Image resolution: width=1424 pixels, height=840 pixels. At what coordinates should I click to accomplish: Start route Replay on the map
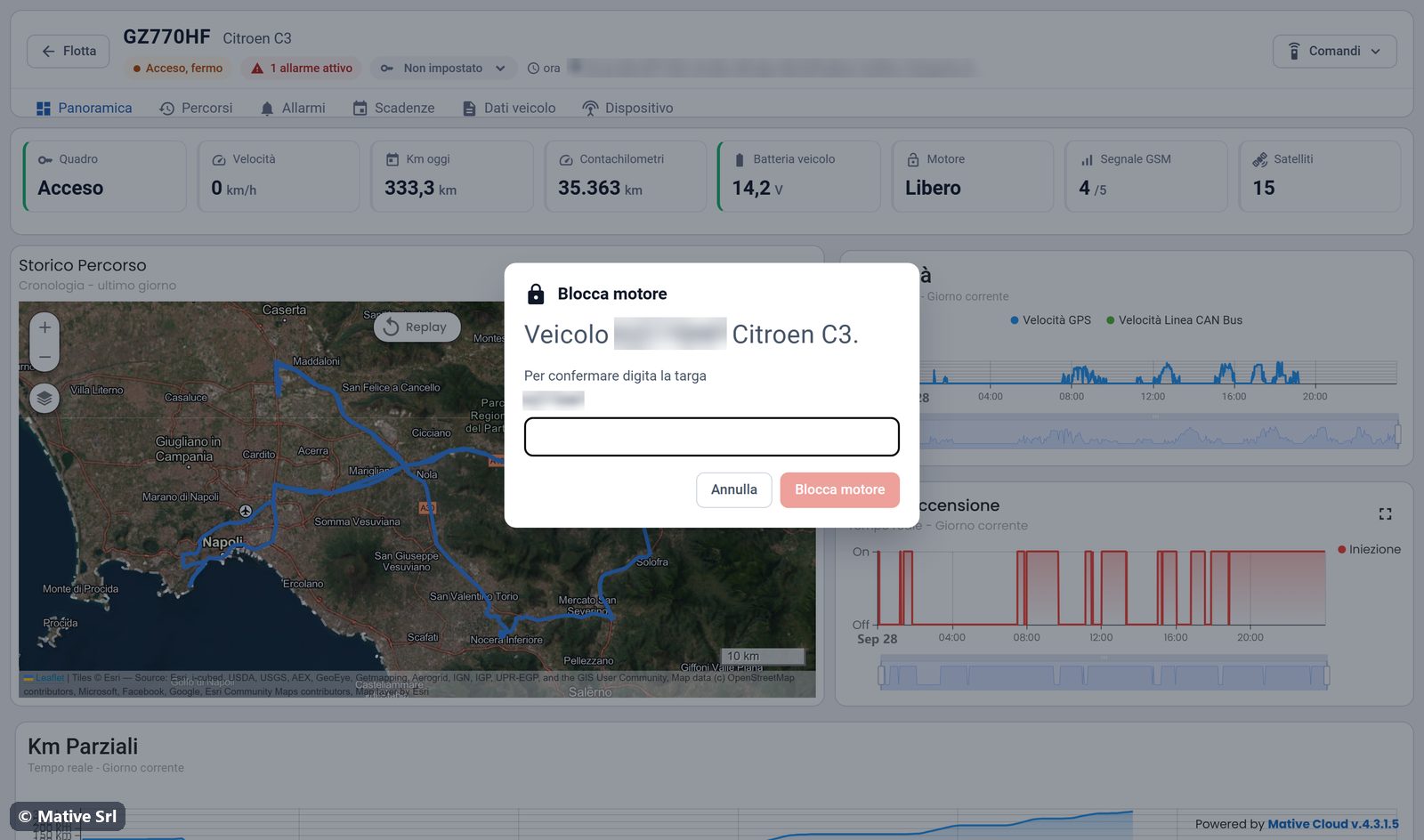click(417, 327)
